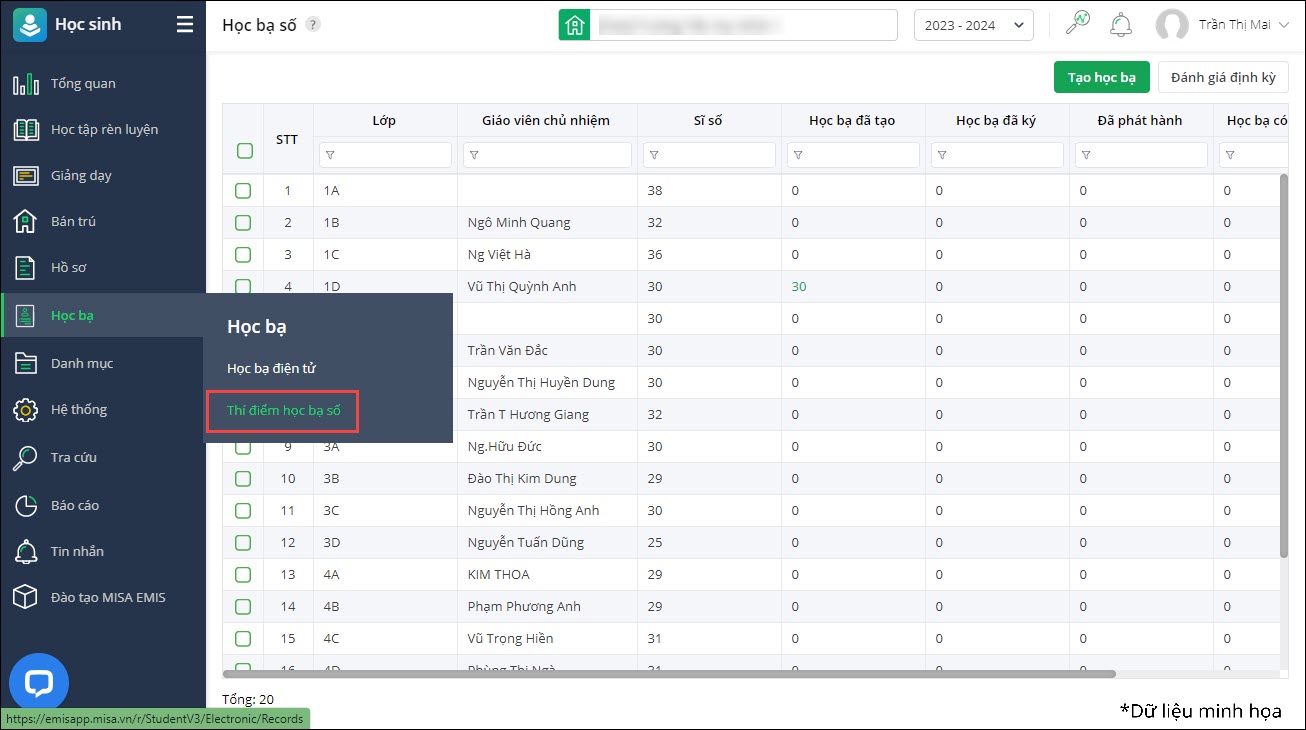1306x730 pixels.
Task: Select the Hồ sơ document icon
Action: 26,268
